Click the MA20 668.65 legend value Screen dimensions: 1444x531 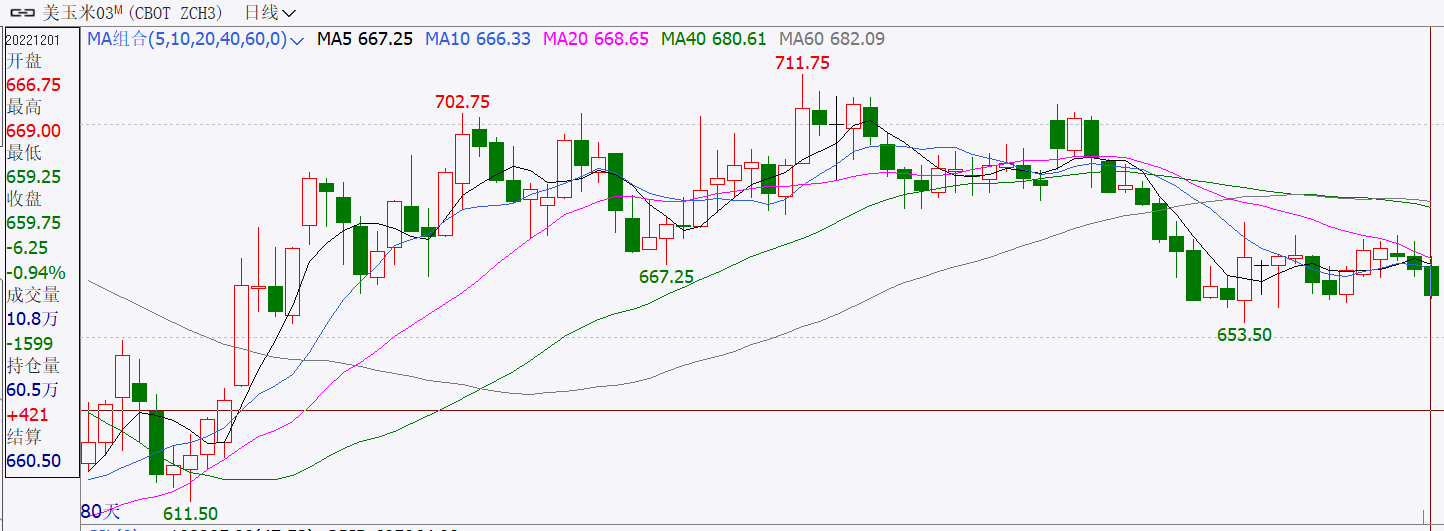596,39
